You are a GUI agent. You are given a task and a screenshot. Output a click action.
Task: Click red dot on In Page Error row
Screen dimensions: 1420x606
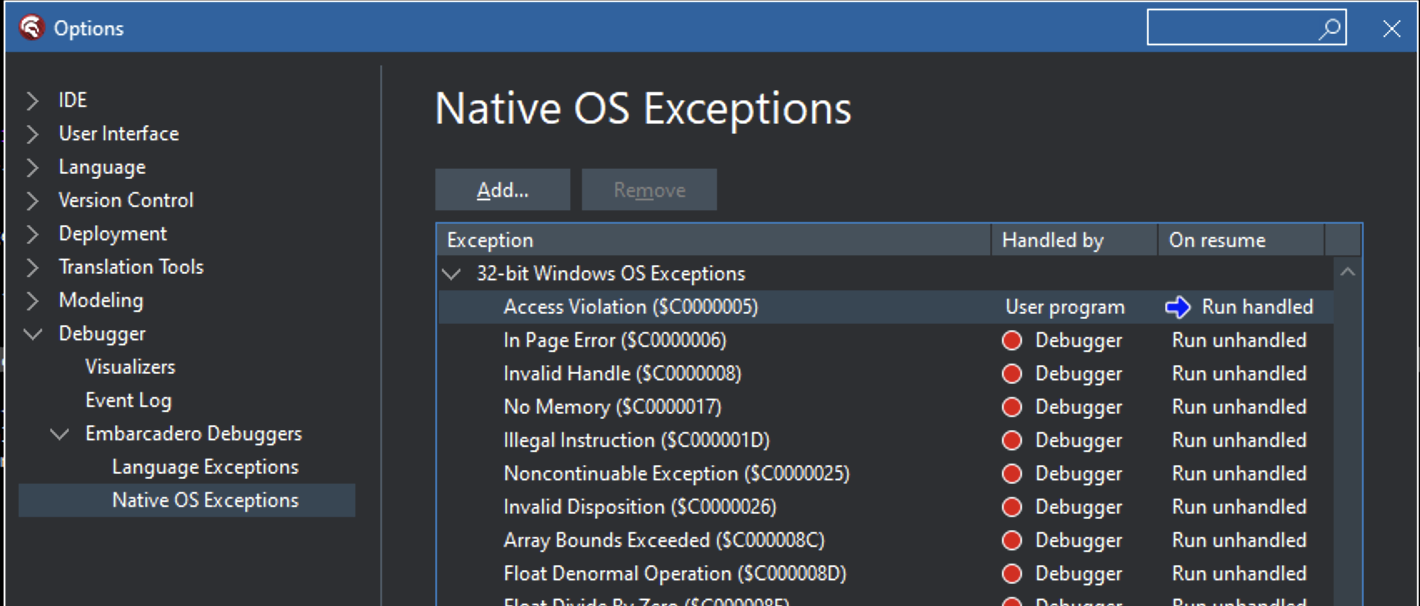[1012, 341]
